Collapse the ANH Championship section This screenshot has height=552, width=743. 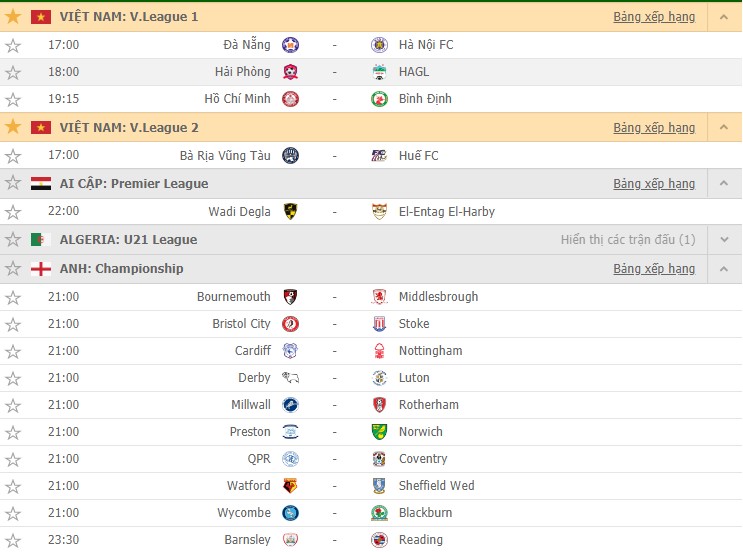coord(724,269)
